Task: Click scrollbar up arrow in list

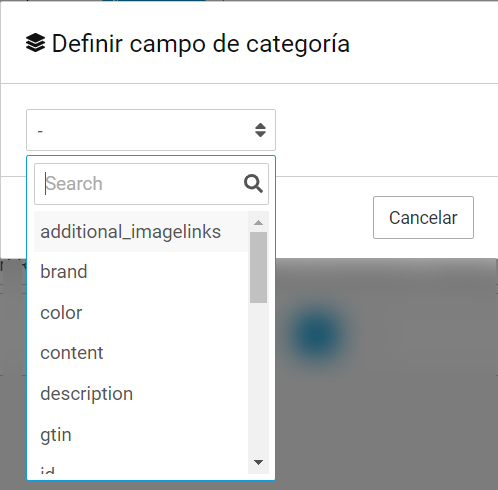Action: click(258, 223)
